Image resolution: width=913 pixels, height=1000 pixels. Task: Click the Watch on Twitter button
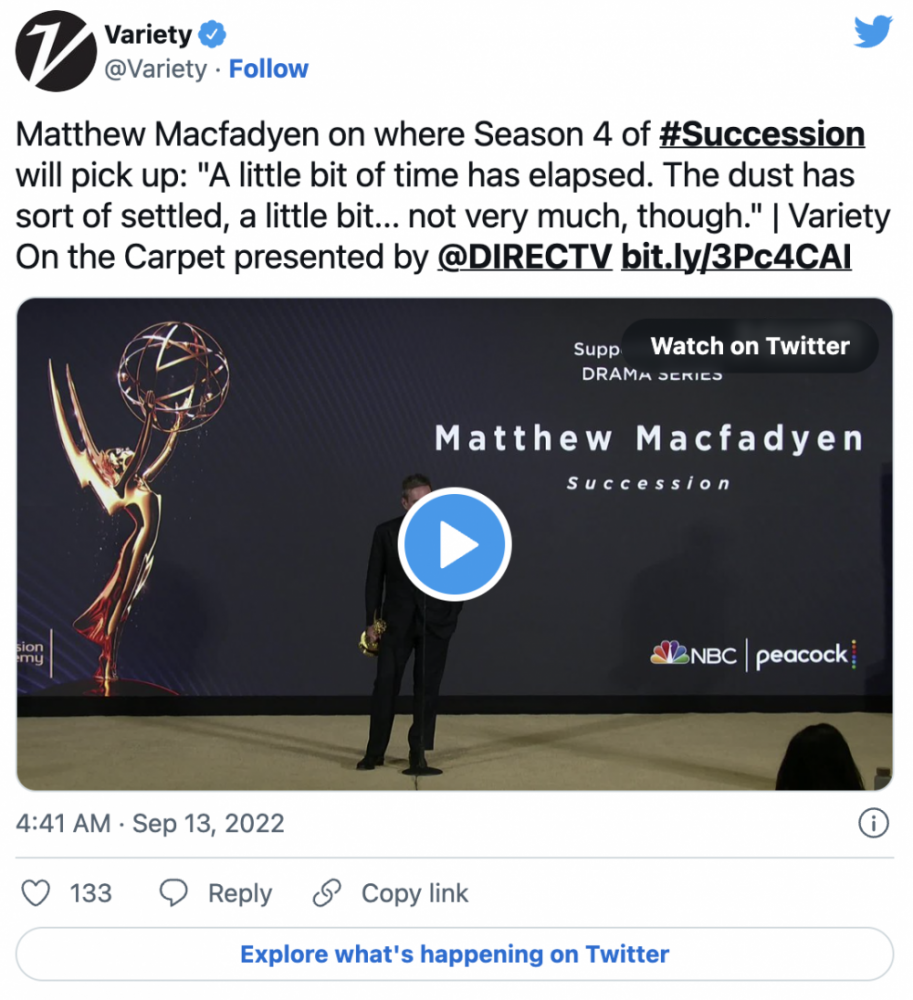(x=750, y=346)
